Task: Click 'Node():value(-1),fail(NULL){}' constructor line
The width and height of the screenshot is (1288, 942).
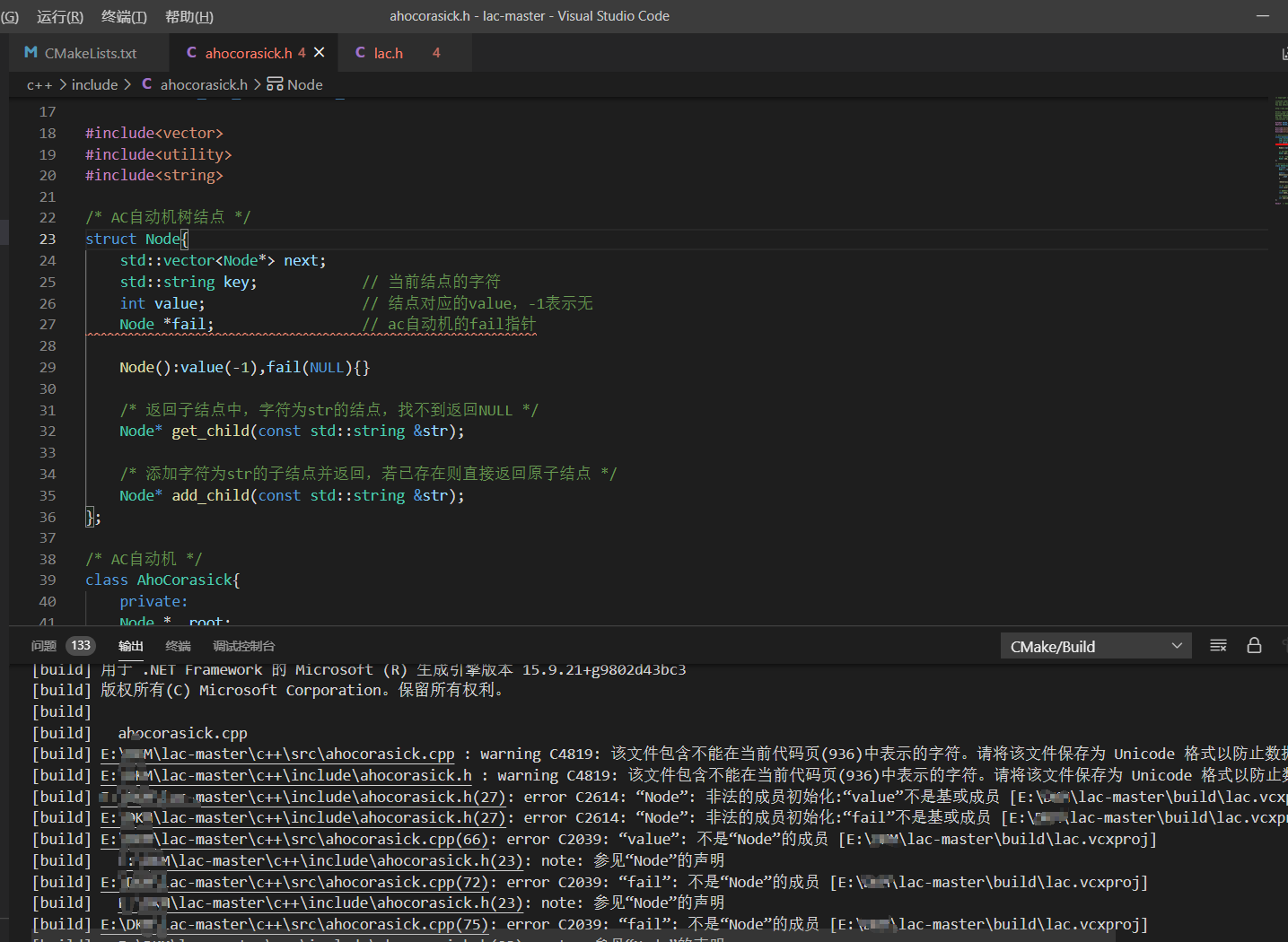Action: click(245, 367)
